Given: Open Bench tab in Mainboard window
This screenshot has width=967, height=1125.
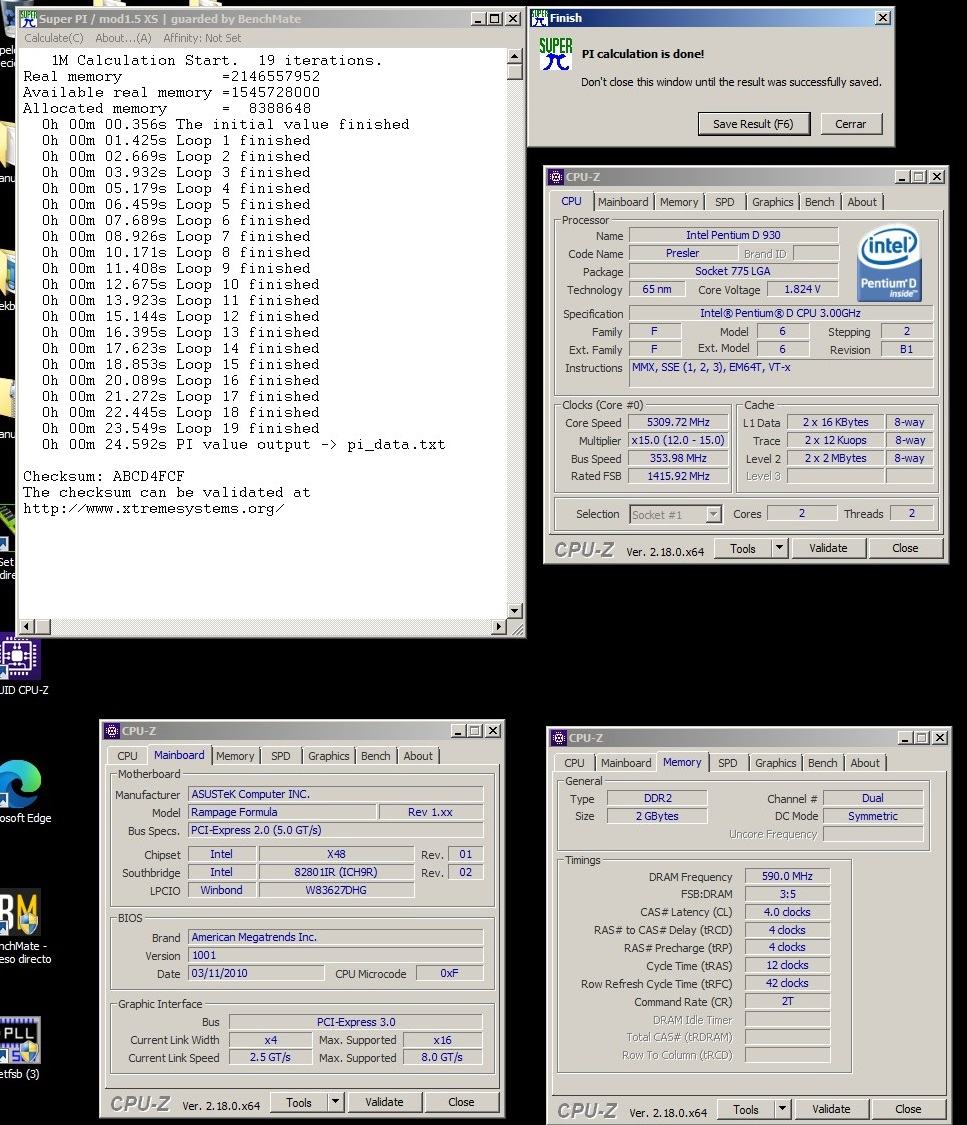Looking at the screenshot, I should coord(375,756).
